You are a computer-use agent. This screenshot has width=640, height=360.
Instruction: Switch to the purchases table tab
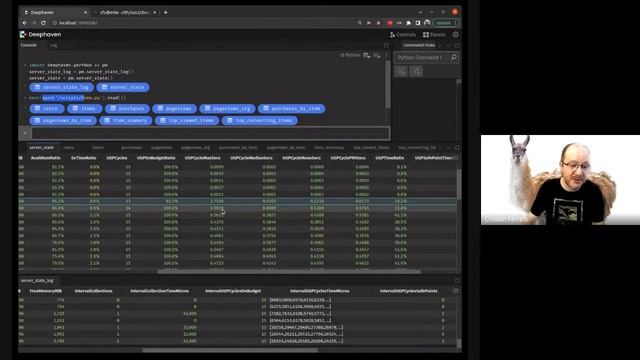pos(131,147)
